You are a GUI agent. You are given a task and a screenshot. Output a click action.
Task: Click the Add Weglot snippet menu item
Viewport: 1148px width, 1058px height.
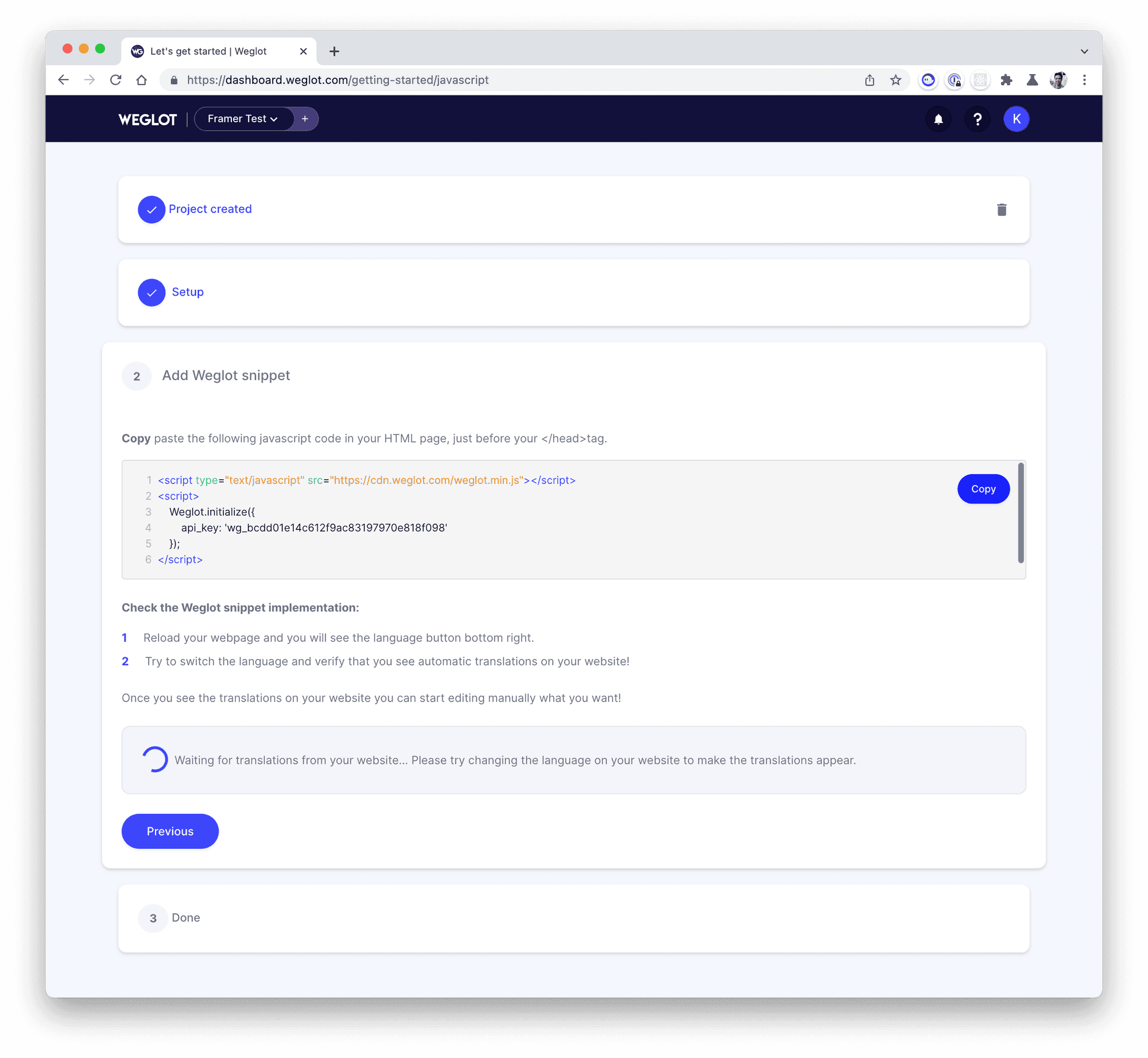coord(225,375)
